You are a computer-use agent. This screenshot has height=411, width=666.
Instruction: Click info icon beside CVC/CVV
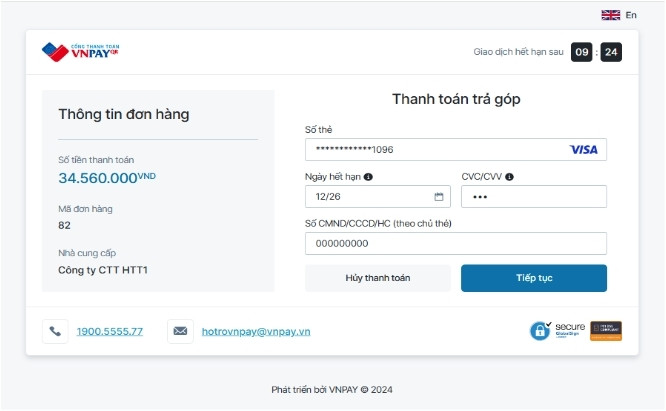click(510, 177)
